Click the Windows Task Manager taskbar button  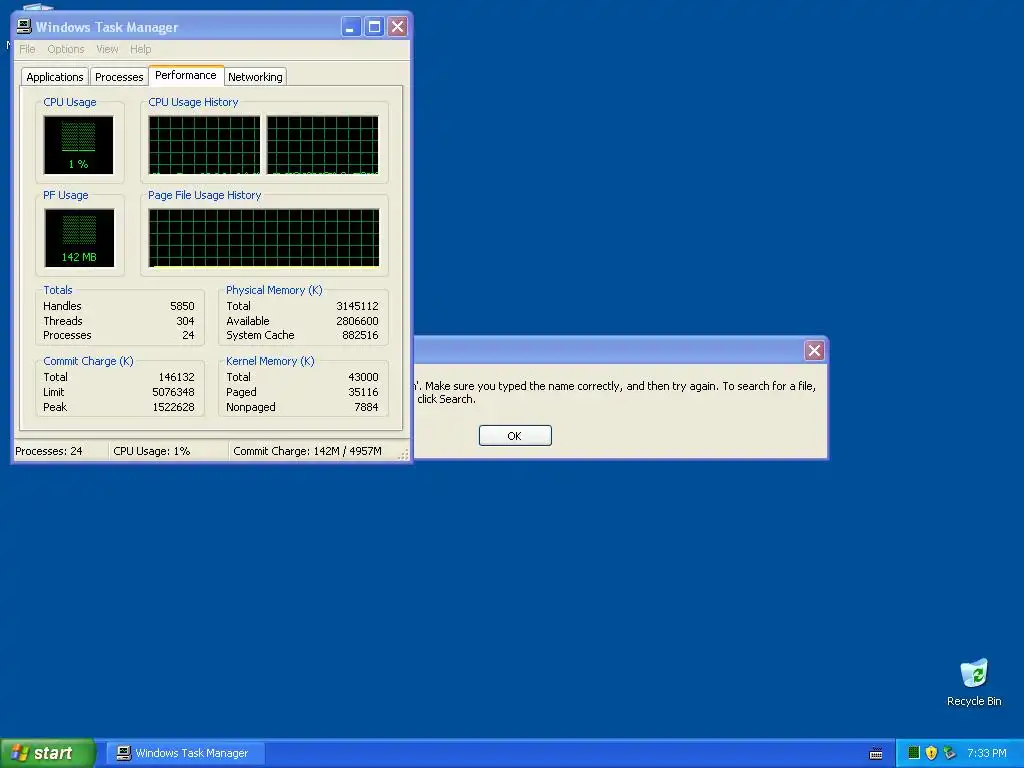[186, 753]
